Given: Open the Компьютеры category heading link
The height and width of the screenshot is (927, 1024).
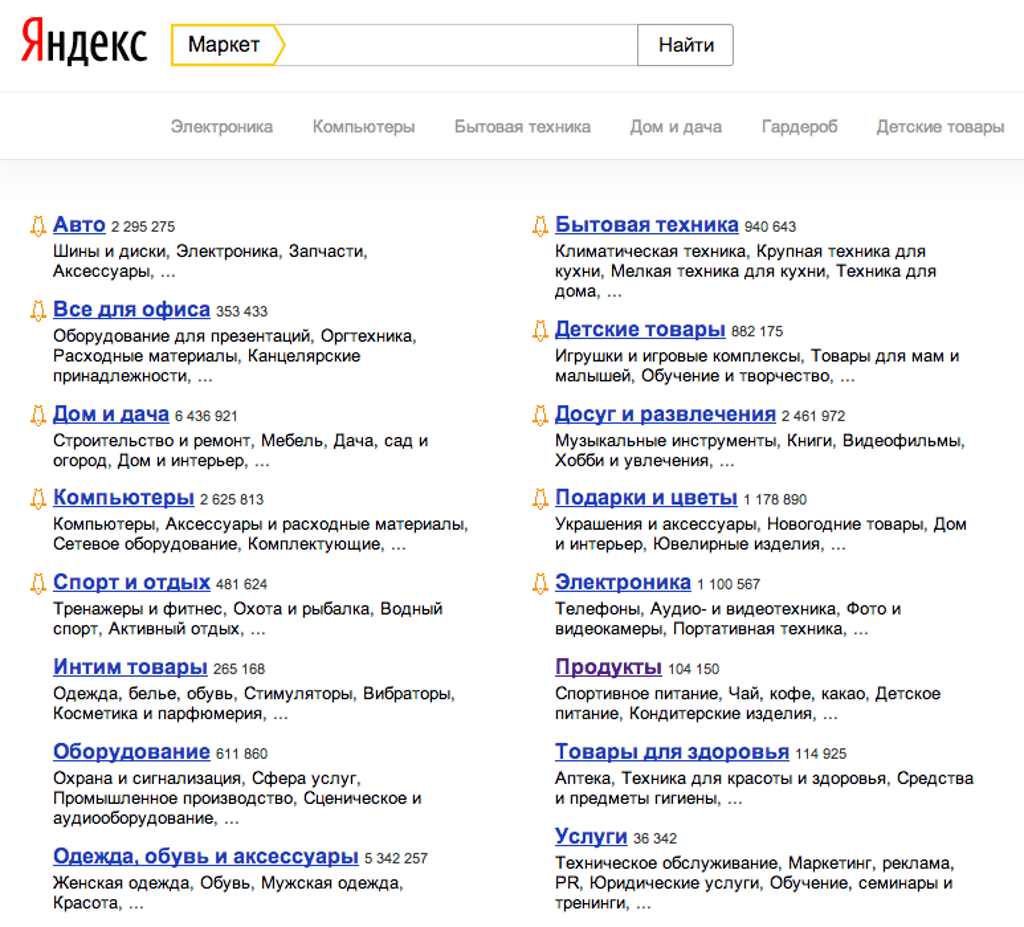Looking at the screenshot, I should [x=123, y=498].
